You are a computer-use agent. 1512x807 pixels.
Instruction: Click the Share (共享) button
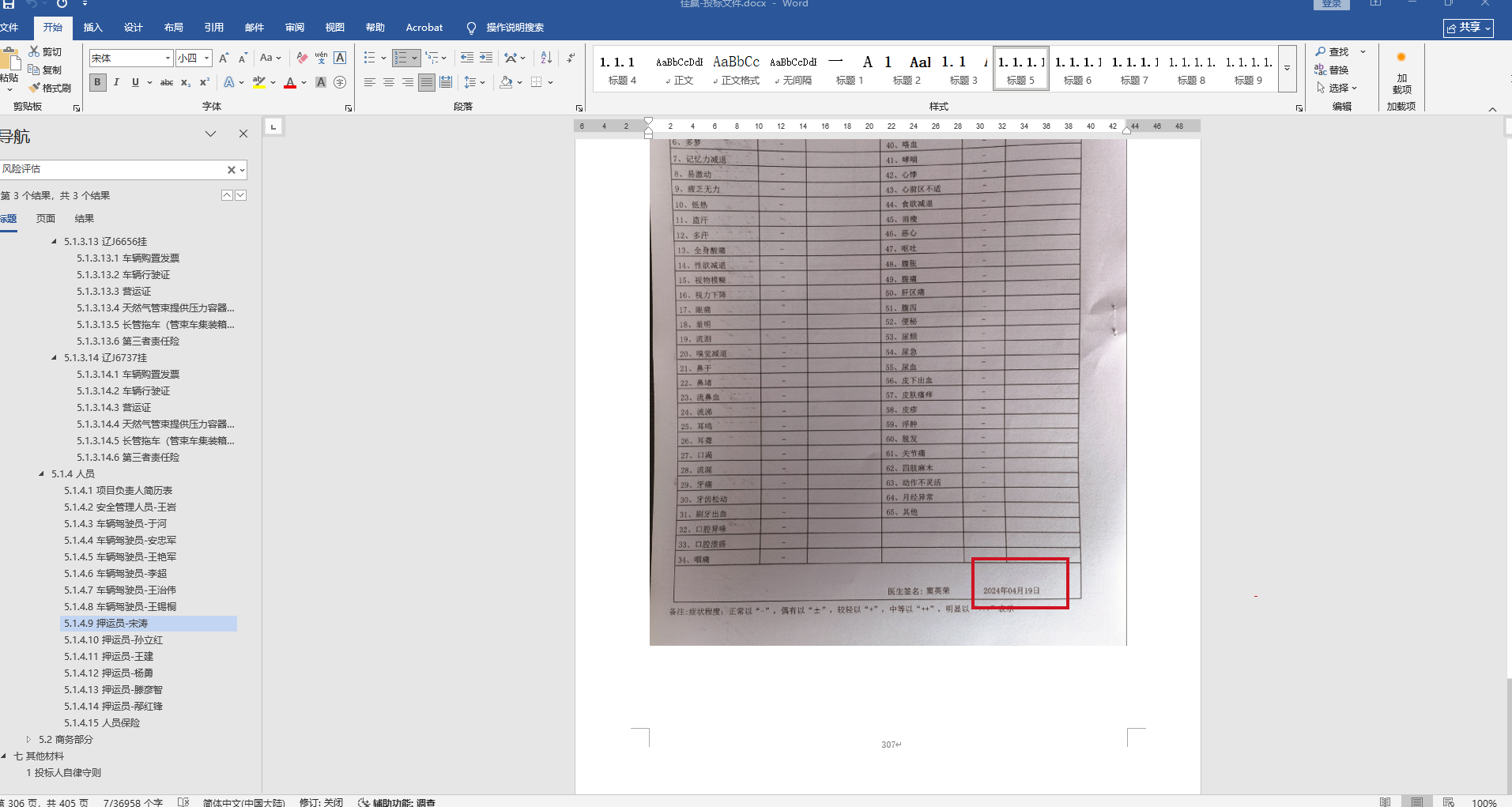click(1469, 28)
